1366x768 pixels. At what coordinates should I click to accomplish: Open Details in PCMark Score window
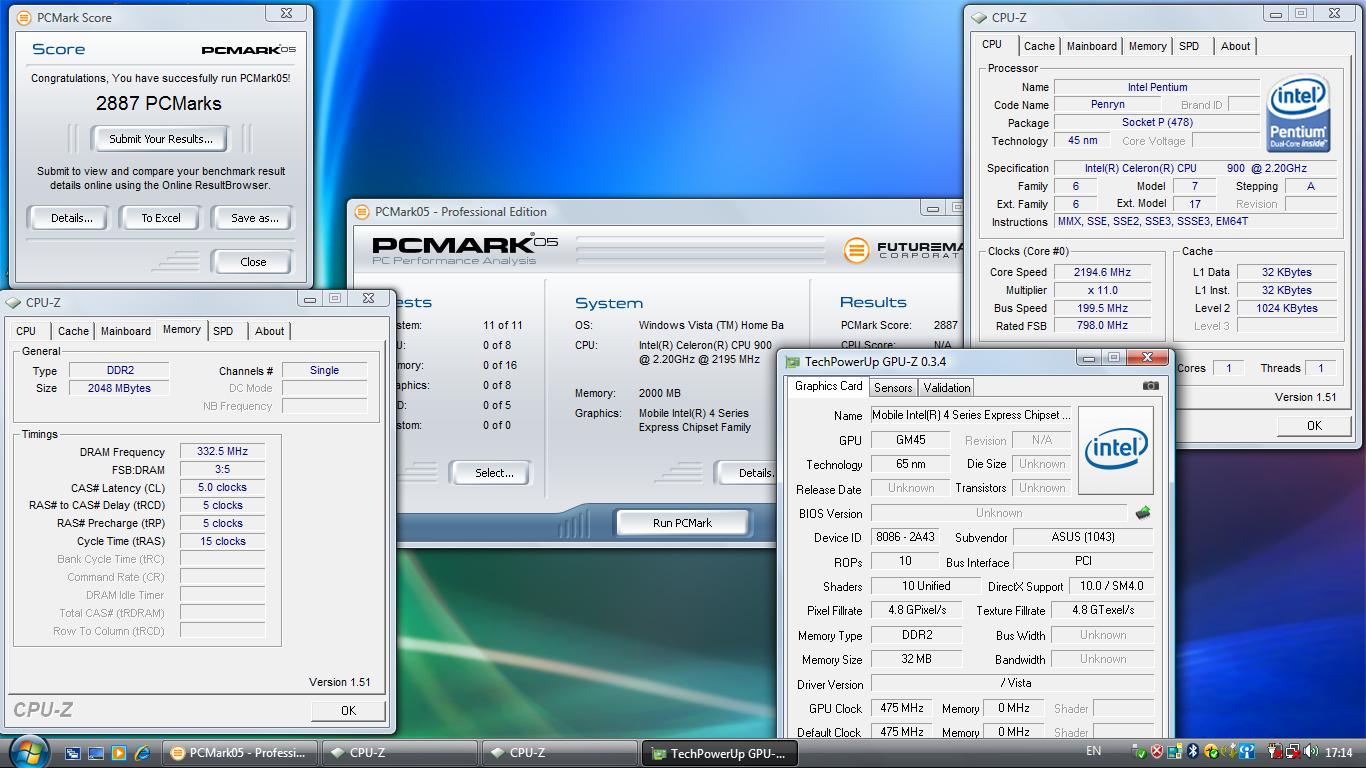pos(71,218)
